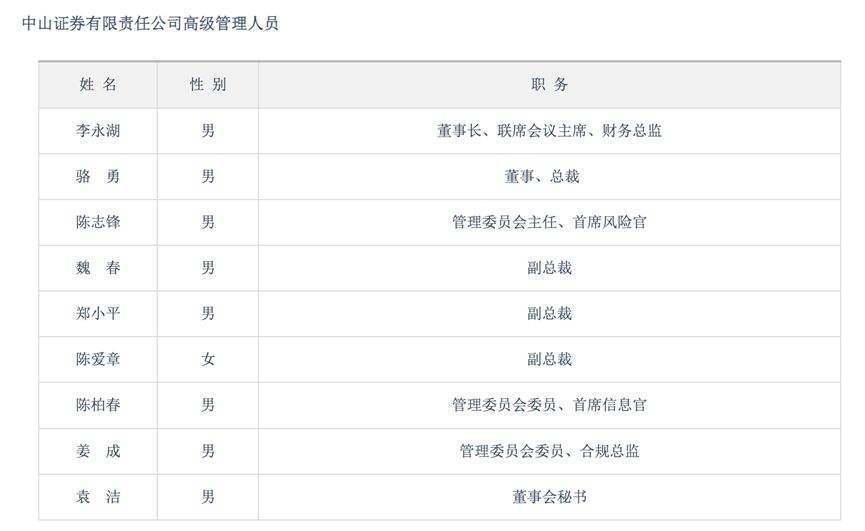This screenshot has width=865, height=531.
Task: Click the position text 董事长、联席会议主席、财务总监
Action: click(549, 131)
